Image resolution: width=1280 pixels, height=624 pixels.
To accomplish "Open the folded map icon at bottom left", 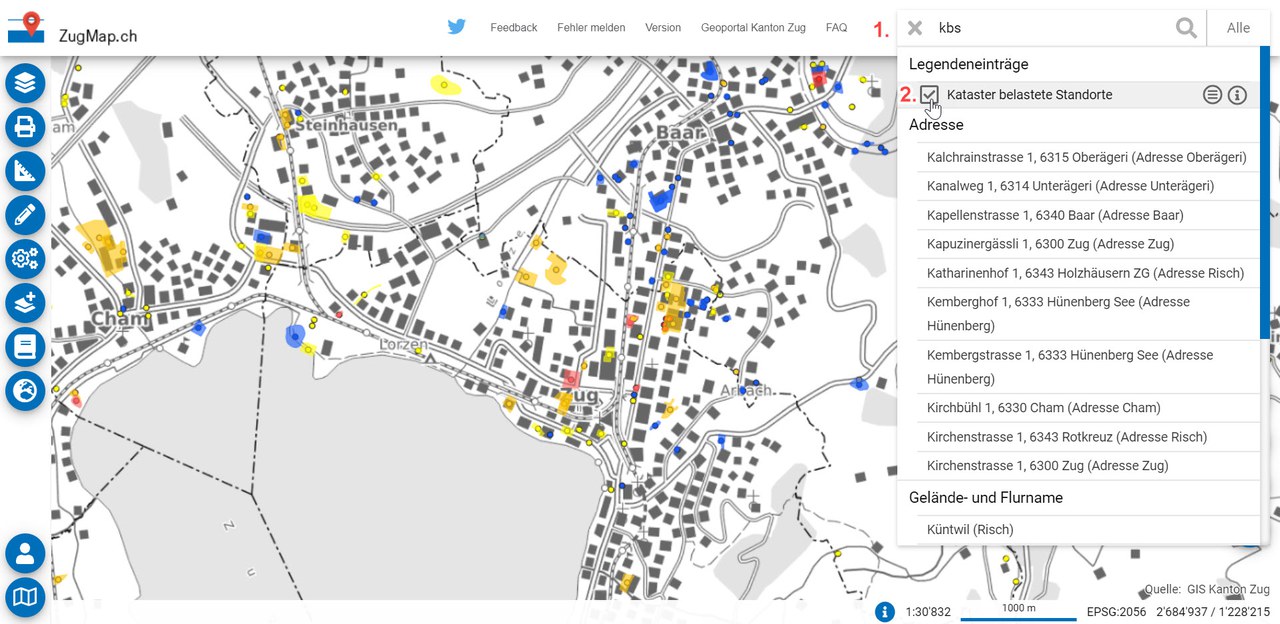I will pos(25,597).
